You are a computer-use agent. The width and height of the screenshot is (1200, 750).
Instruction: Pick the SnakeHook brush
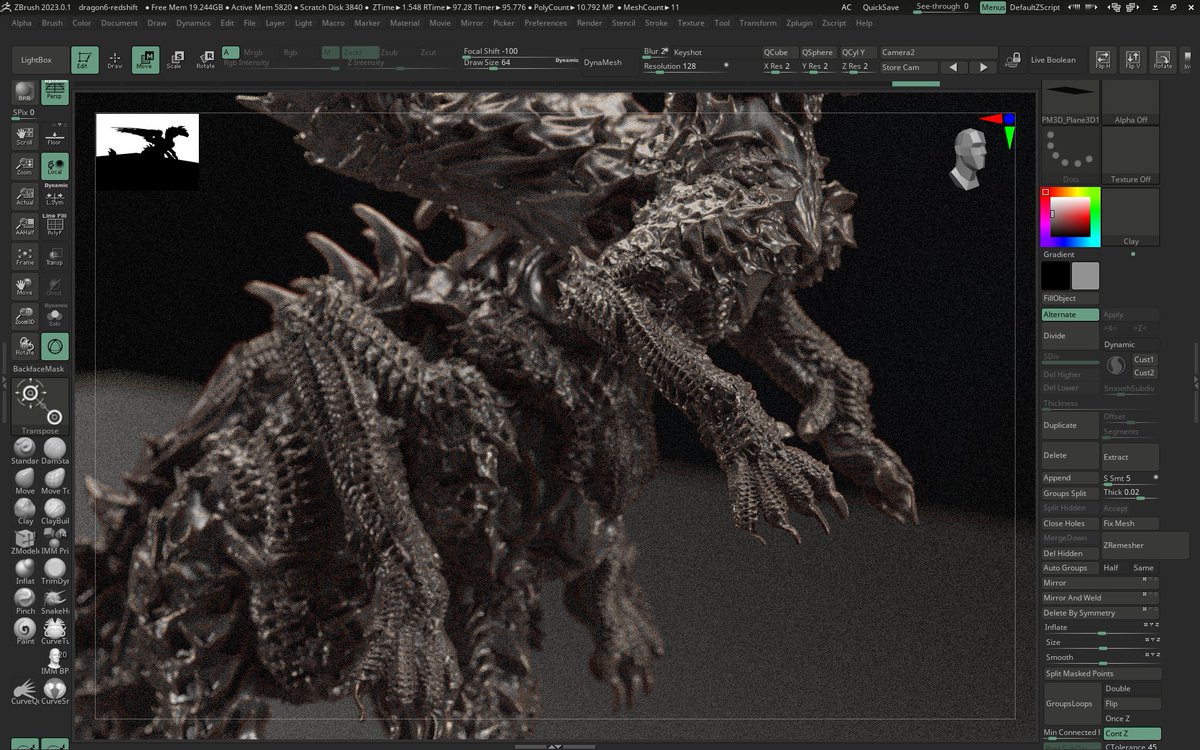click(x=55, y=599)
